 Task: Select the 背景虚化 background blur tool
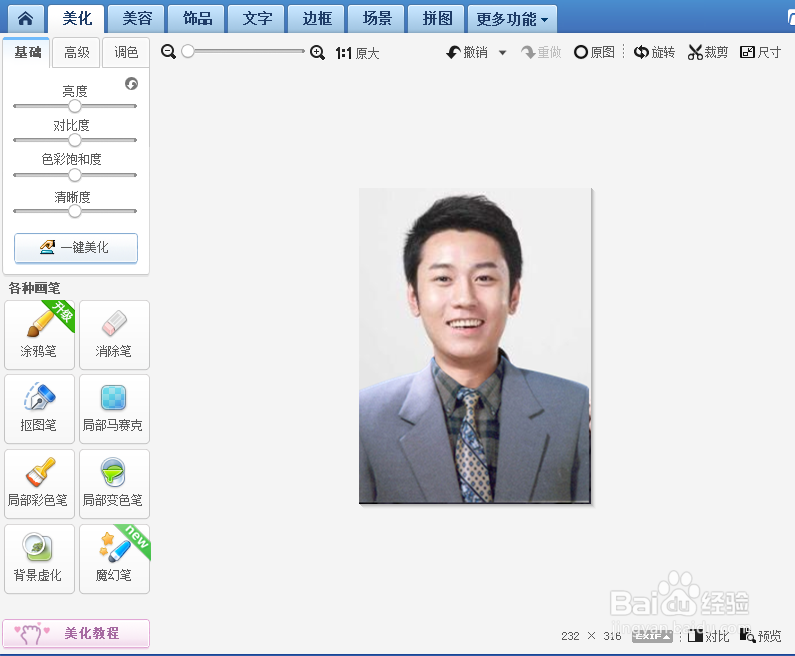[39, 559]
